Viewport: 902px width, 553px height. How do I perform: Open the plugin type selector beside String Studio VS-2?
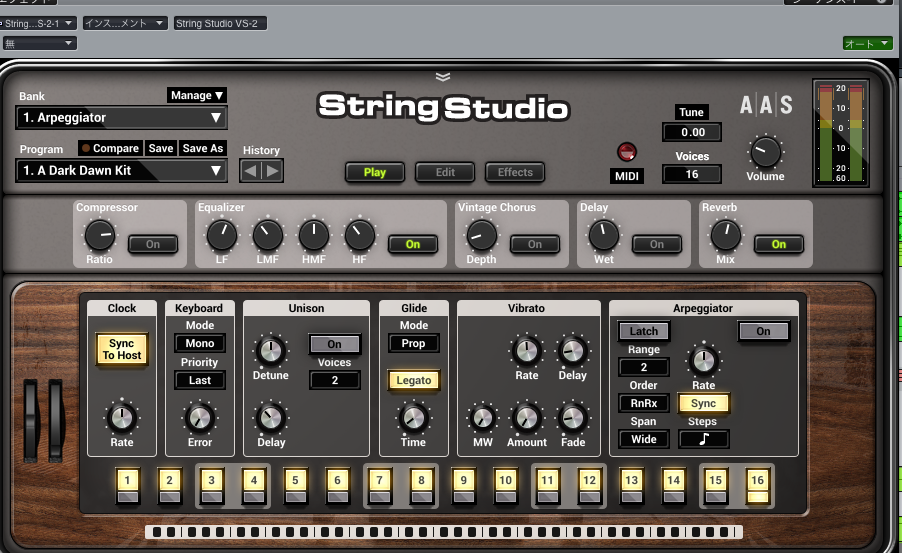pos(125,23)
